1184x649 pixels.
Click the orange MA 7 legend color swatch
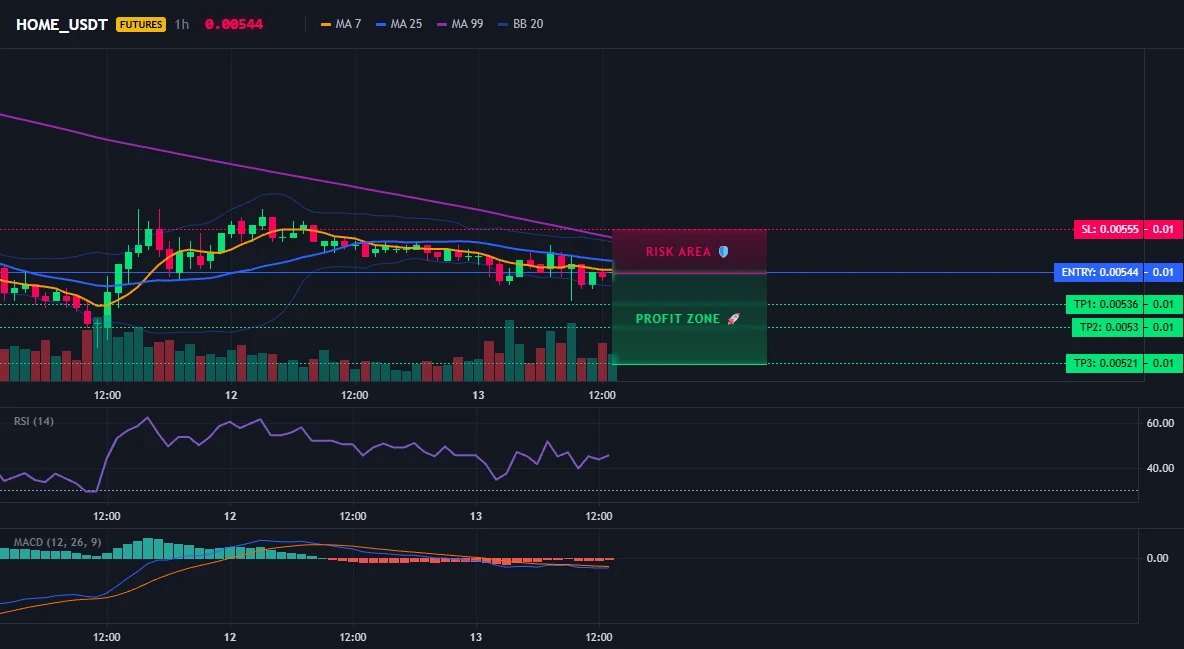coord(326,24)
